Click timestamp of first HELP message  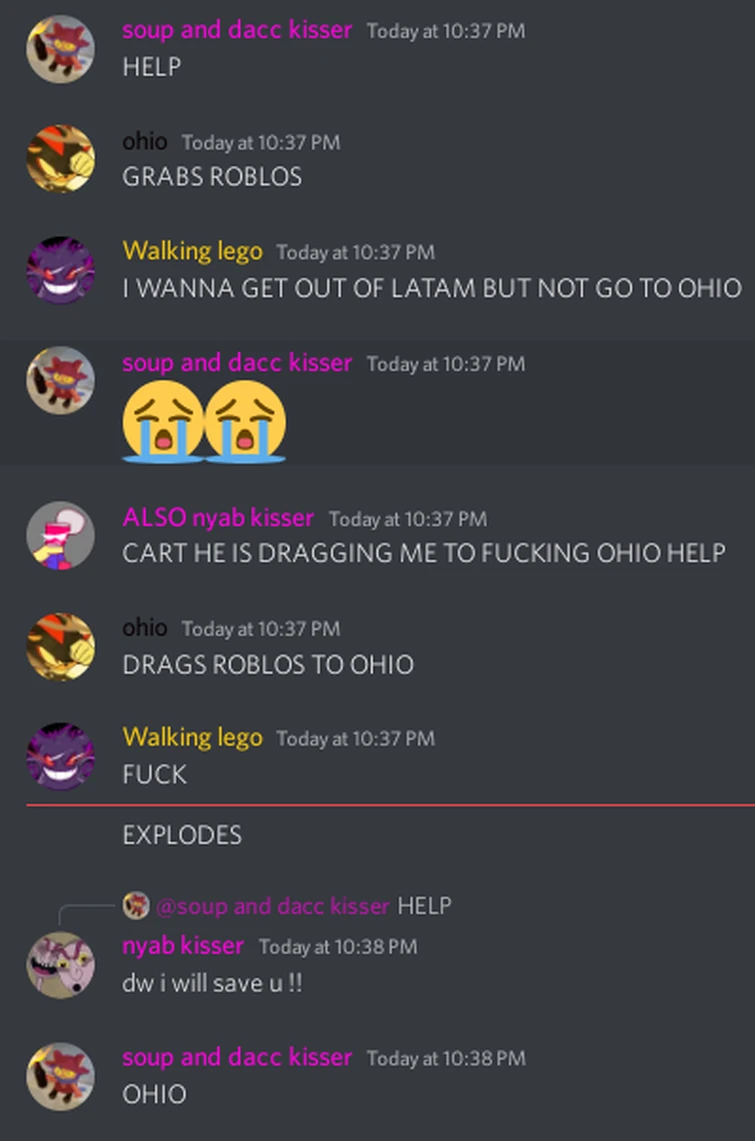click(x=446, y=31)
